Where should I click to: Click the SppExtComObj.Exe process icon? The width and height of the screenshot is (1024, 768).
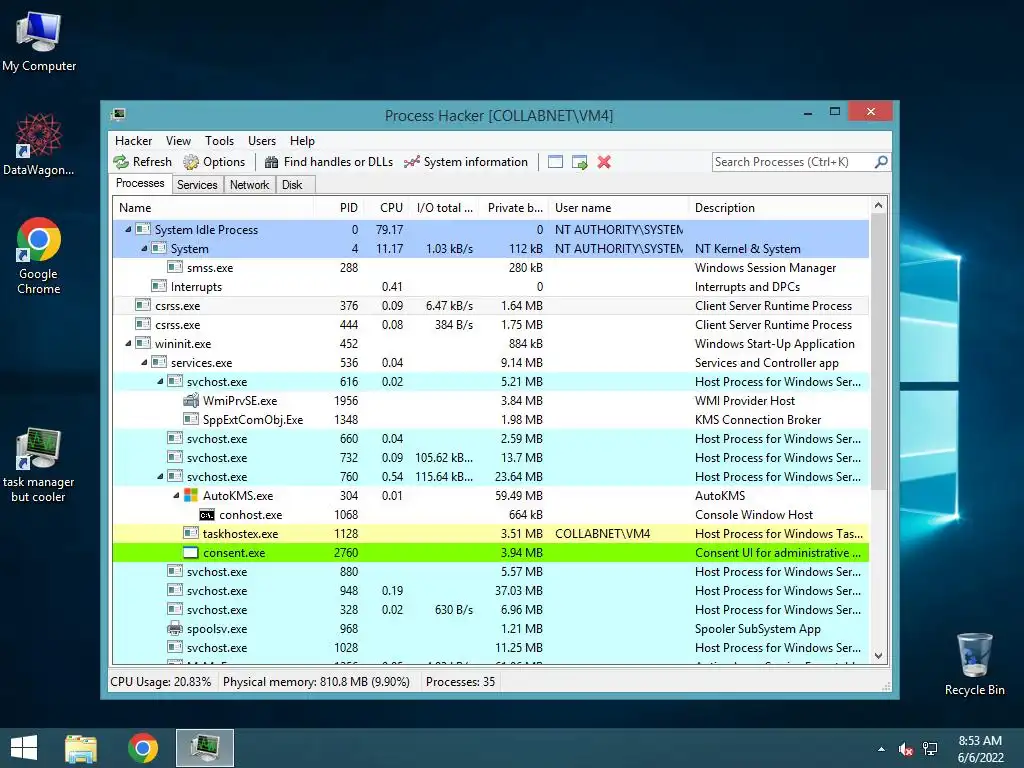click(191, 419)
